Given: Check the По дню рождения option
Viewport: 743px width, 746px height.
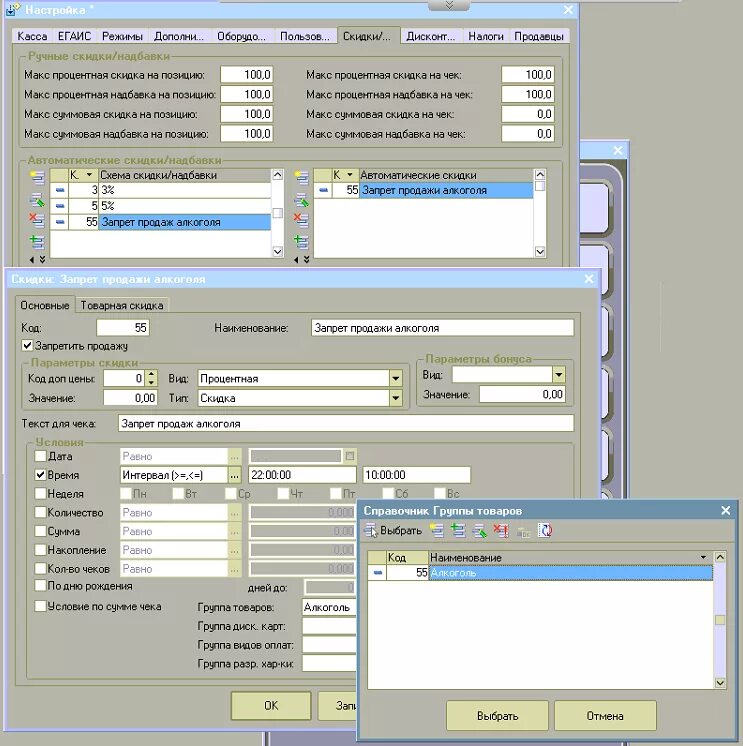Looking at the screenshot, I should pos(40,585).
